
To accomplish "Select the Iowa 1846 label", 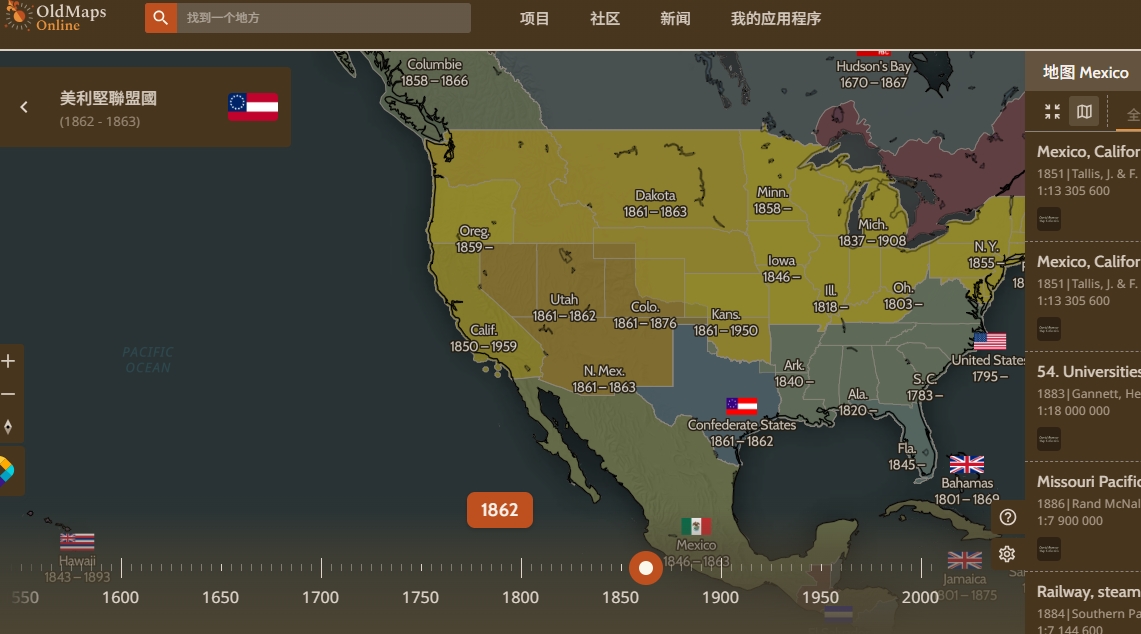I will (782, 268).
